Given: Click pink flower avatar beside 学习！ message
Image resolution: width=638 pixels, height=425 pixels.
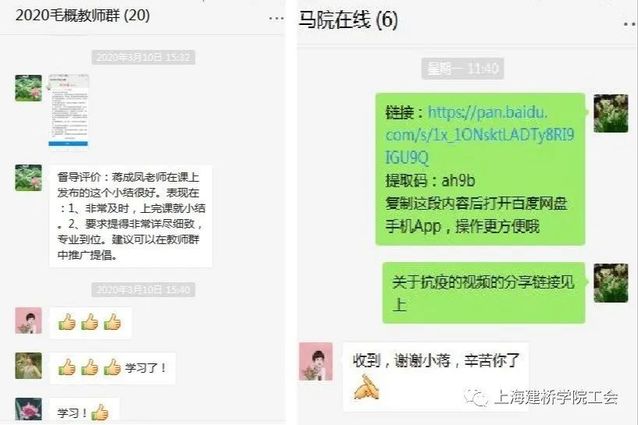Looking at the screenshot, I should coord(28,409).
